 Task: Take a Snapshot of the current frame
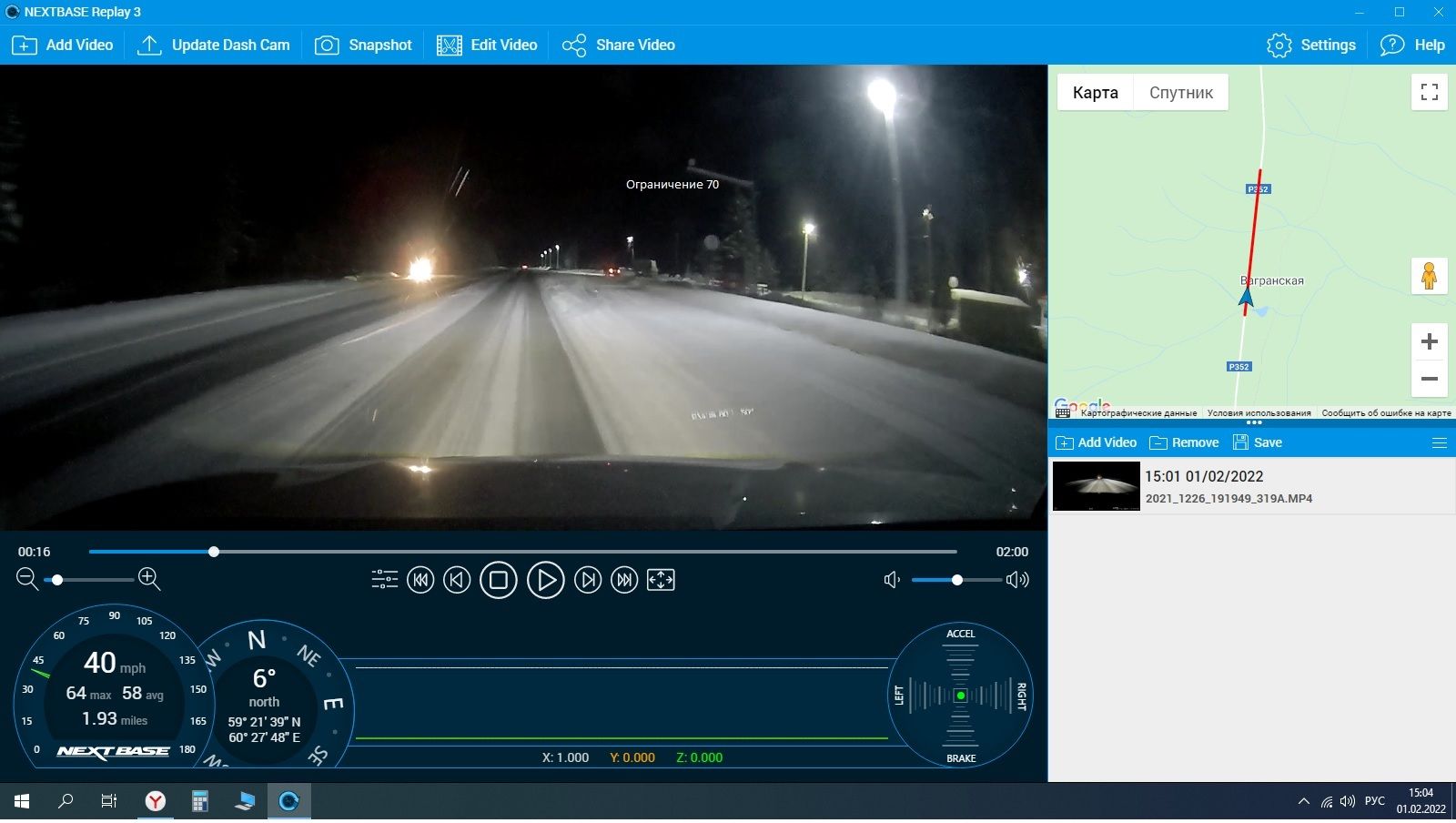click(363, 45)
